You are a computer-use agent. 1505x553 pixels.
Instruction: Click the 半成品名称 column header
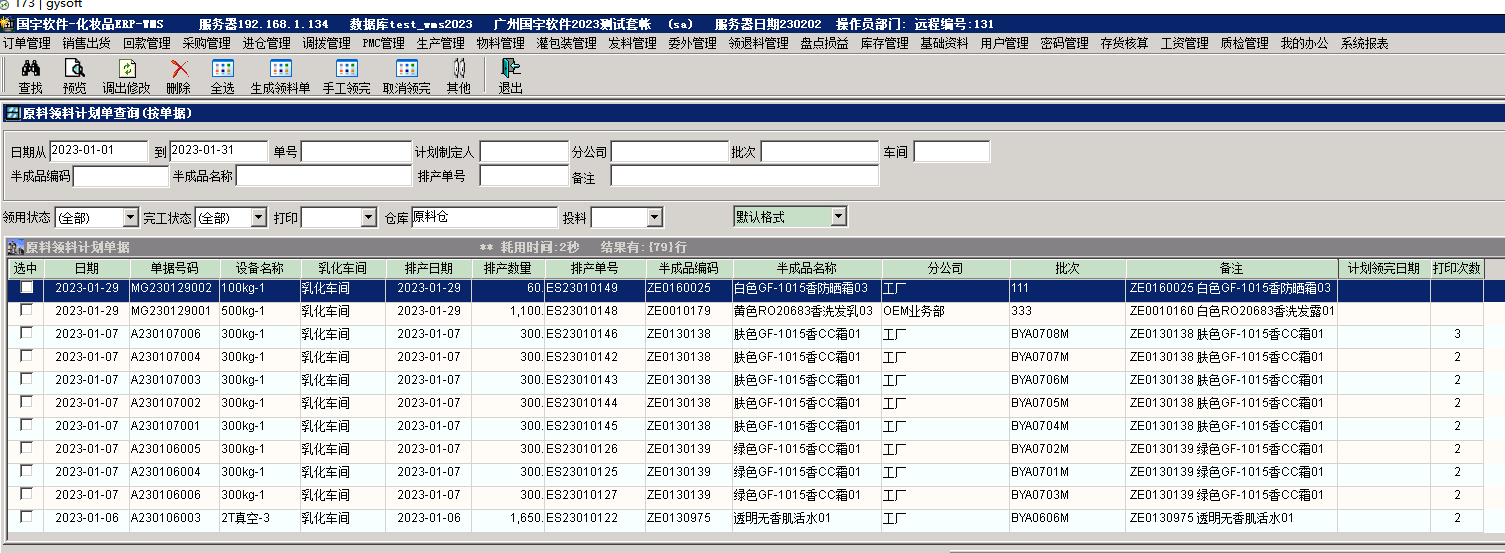806,269
